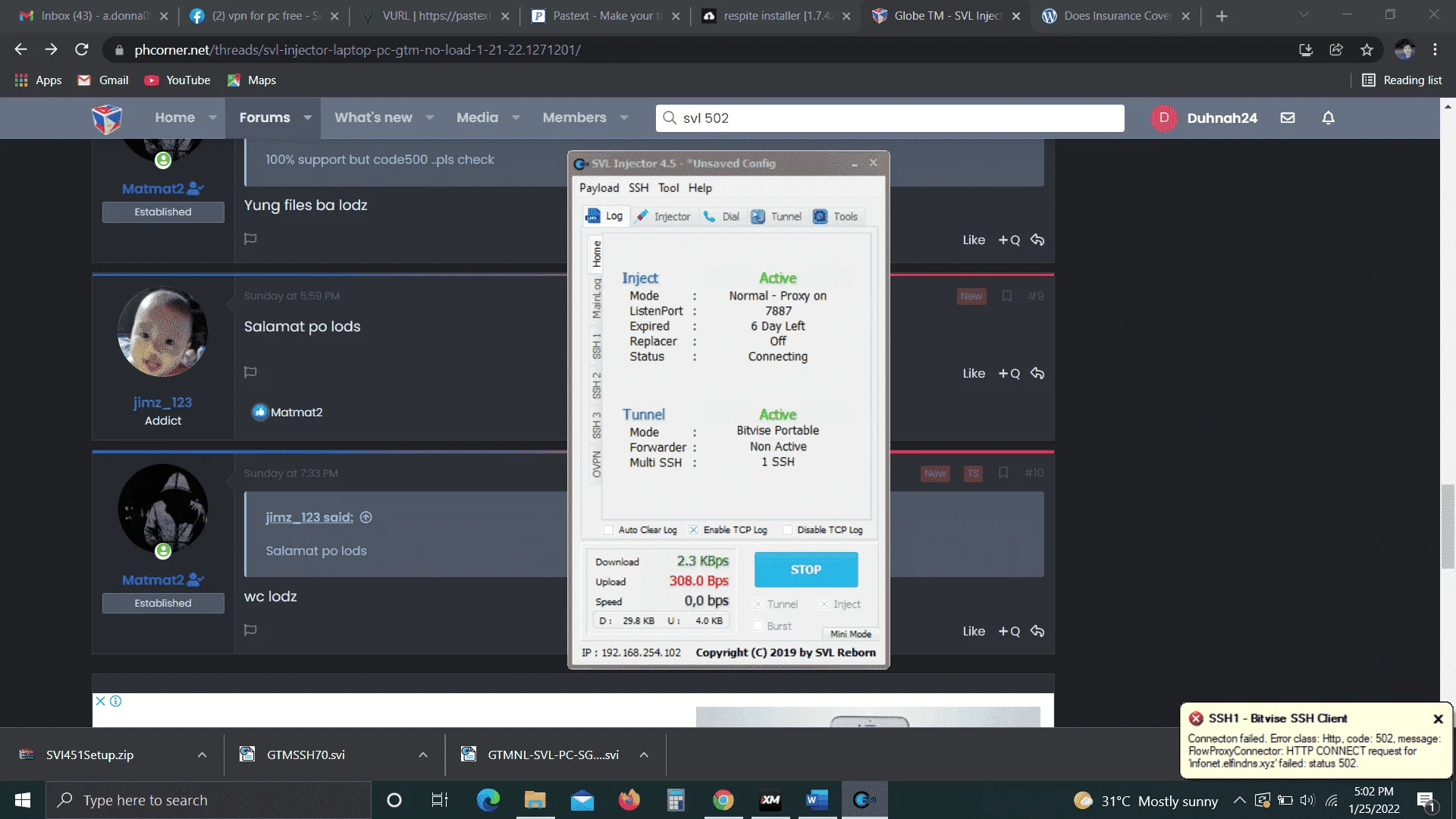Open the YouTube bookmark
The height and width of the screenshot is (819, 1456).
point(177,80)
